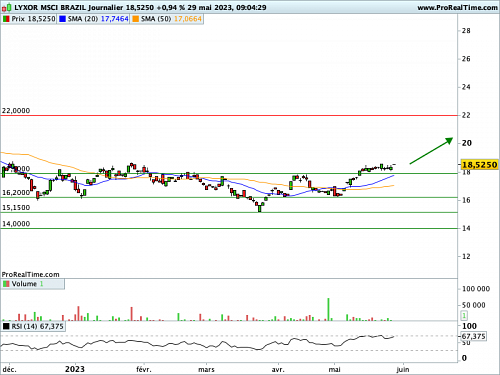Open the RSI (14) 67,375 panel label
Screen dimensions: 500x375
[x=37, y=326]
